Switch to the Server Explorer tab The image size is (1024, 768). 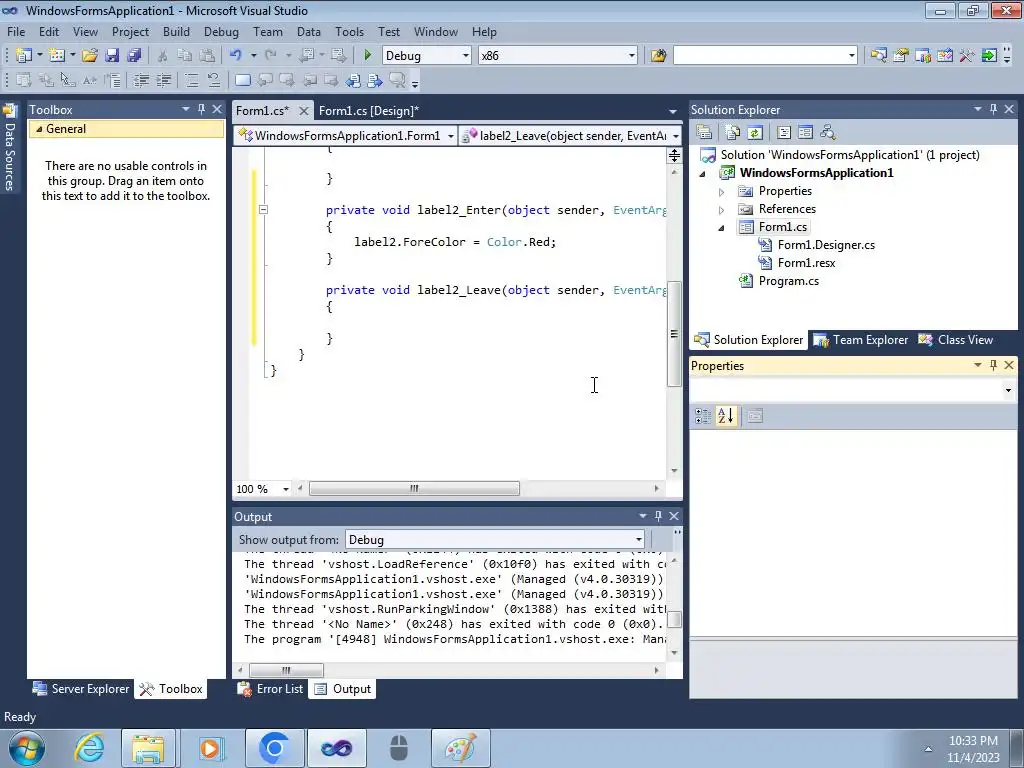[80, 689]
